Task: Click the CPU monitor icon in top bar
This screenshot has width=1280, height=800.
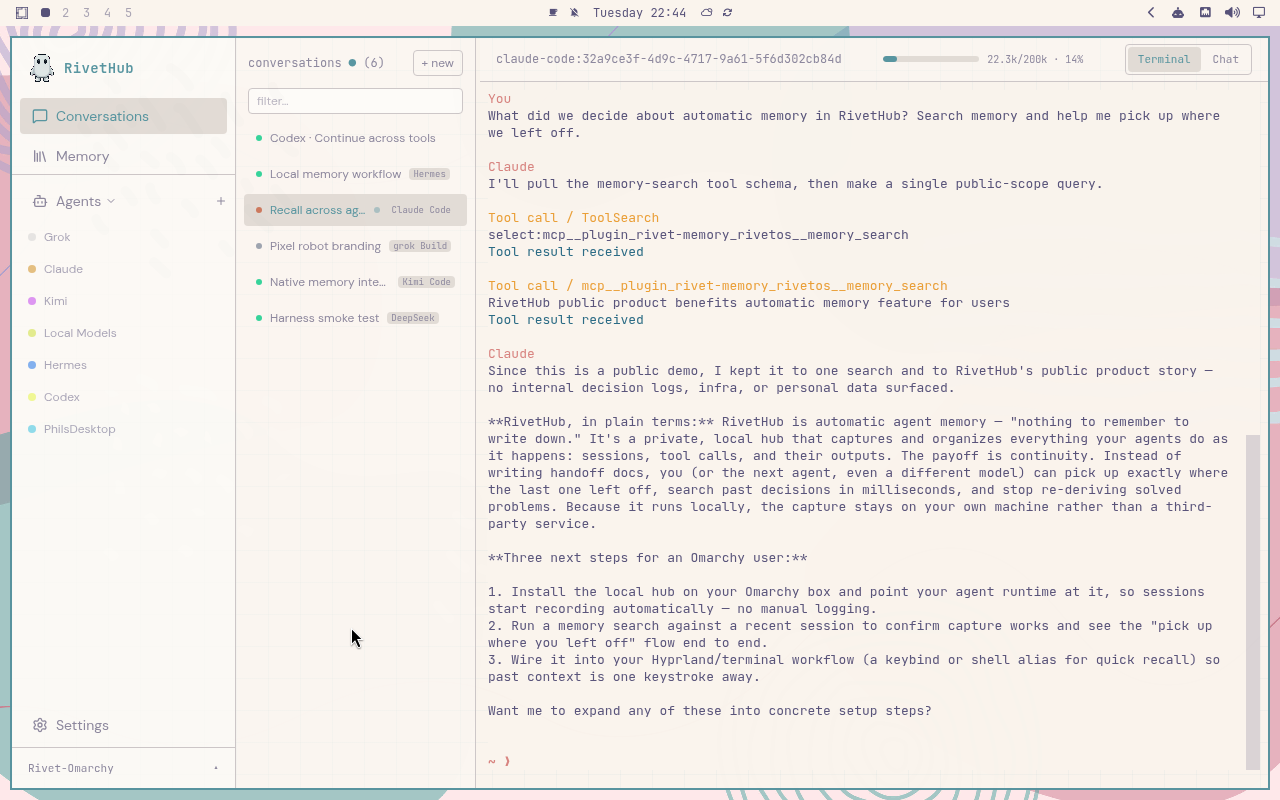Action: click(1205, 13)
